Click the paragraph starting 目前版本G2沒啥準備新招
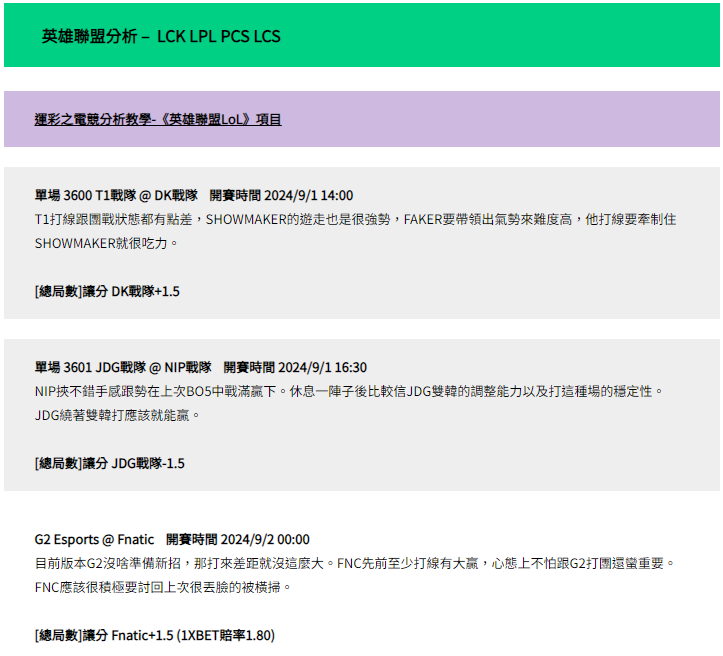 pyautogui.click(x=355, y=575)
